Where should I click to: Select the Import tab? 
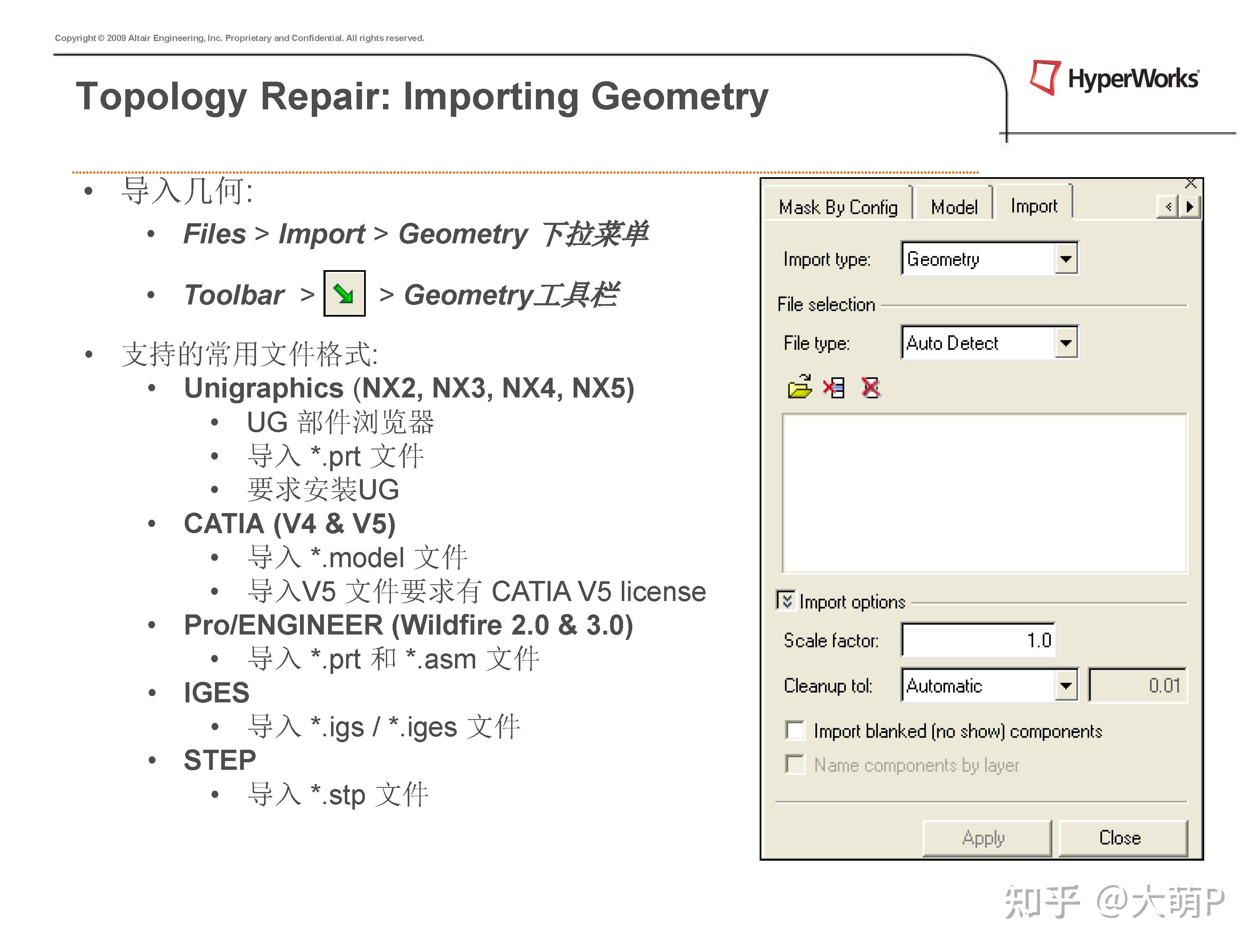(x=1034, y=206)
